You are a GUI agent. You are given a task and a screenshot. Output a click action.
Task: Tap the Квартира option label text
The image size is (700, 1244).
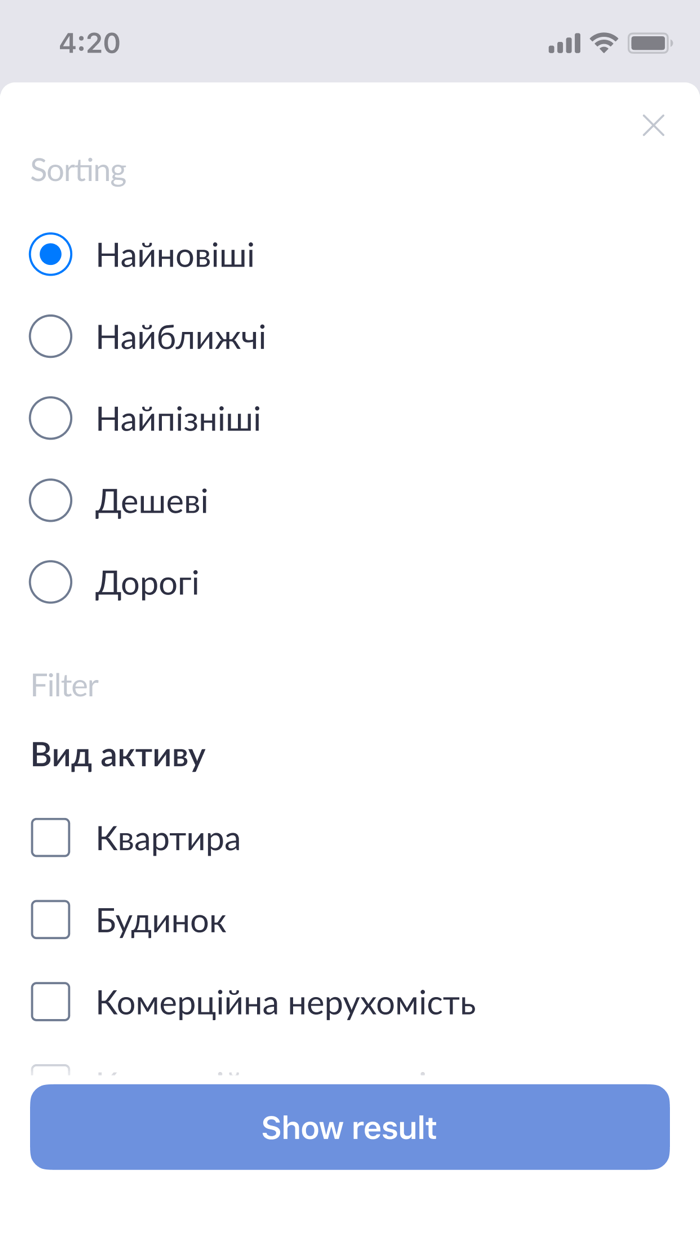[168, 838]
